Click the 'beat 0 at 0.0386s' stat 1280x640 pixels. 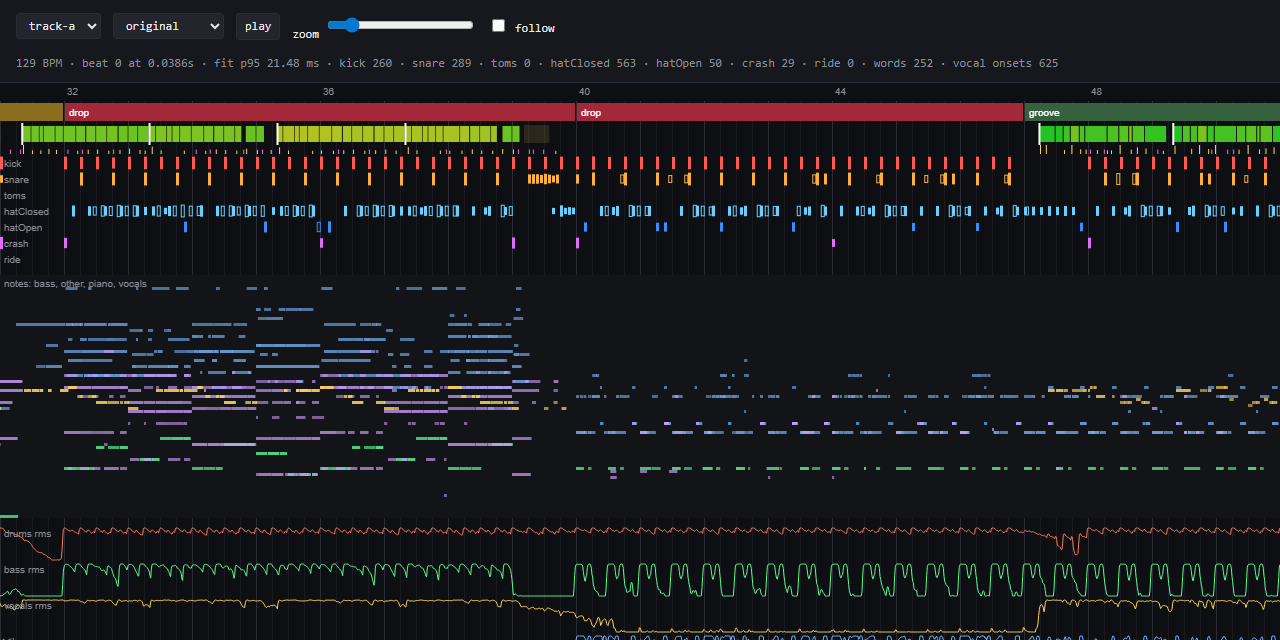click(138, 63)
